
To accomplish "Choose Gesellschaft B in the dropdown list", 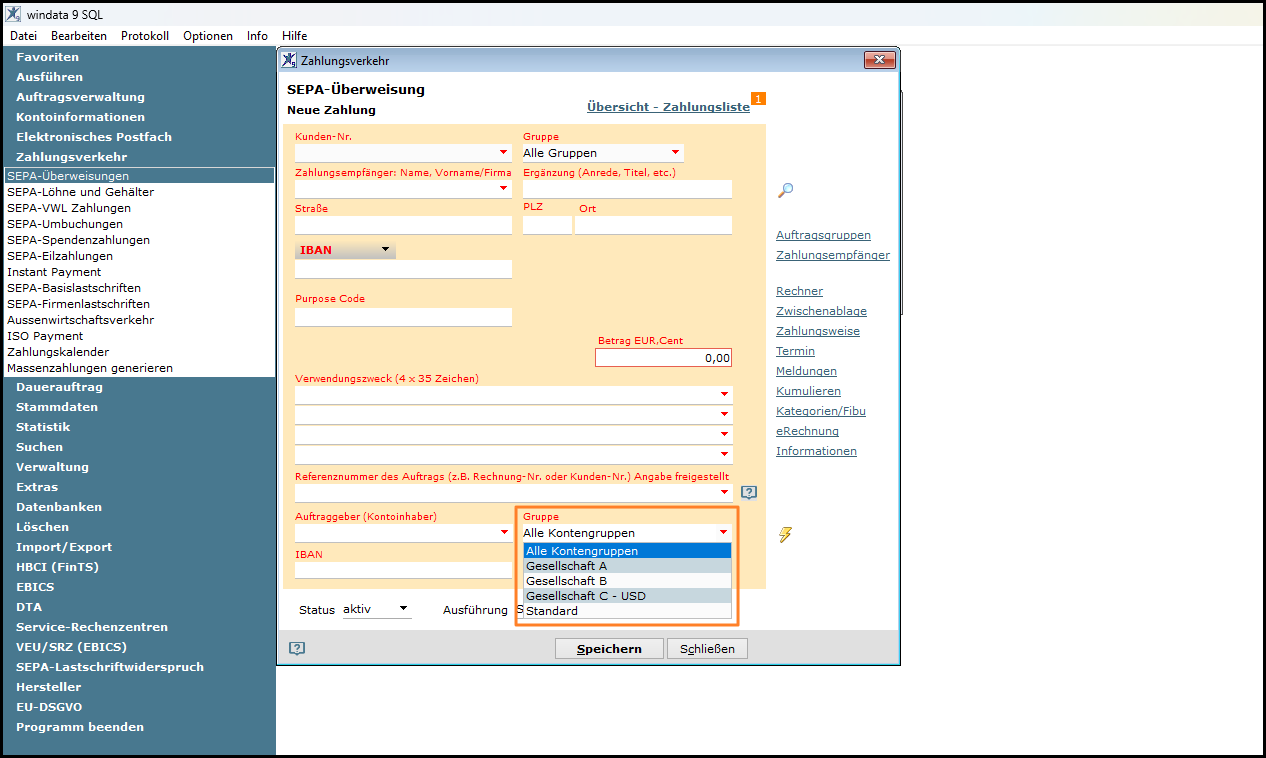I will point(628,581).
